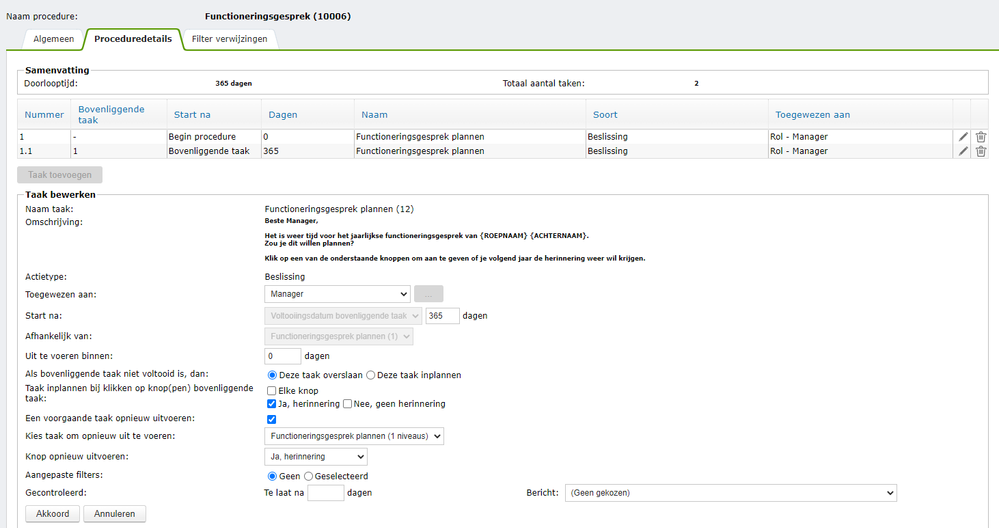The height and width of the screenshot is (528, 999).
Task: Edit task 1 with the pencil icon
Action: [x=963, y=136]
